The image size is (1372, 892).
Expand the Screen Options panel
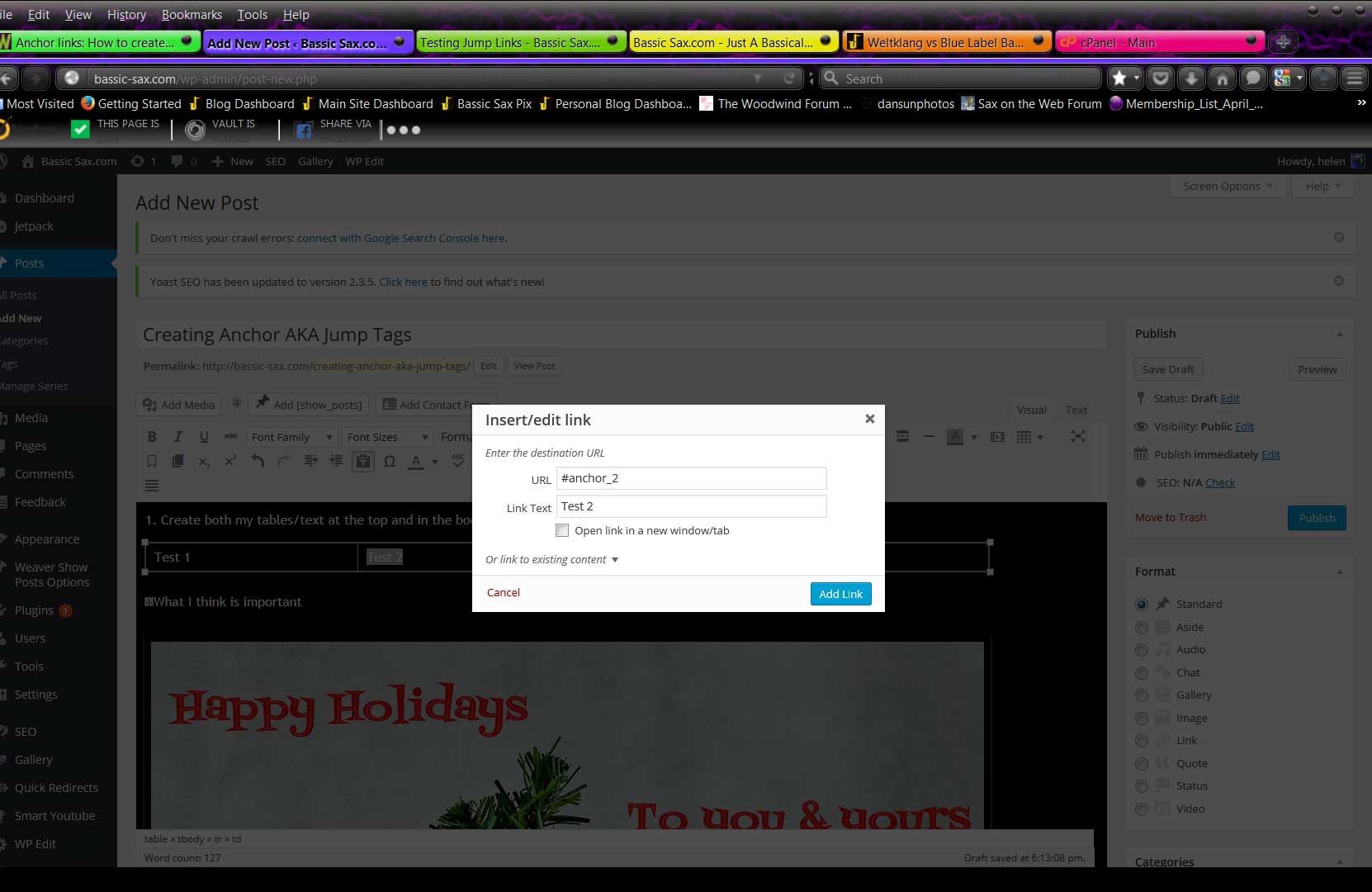click(1227, 187)
